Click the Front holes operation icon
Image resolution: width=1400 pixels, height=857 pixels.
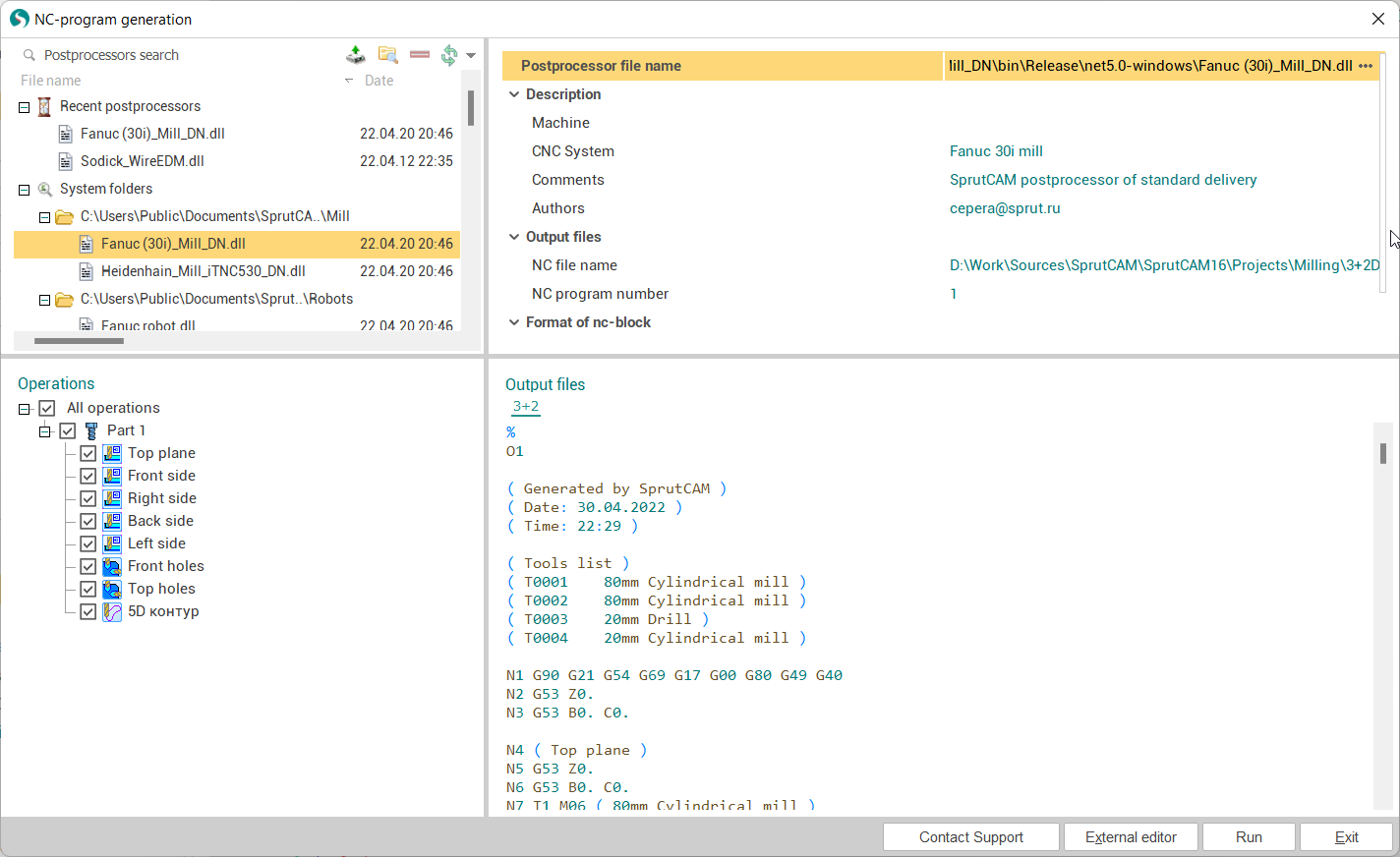coord(112,566)
